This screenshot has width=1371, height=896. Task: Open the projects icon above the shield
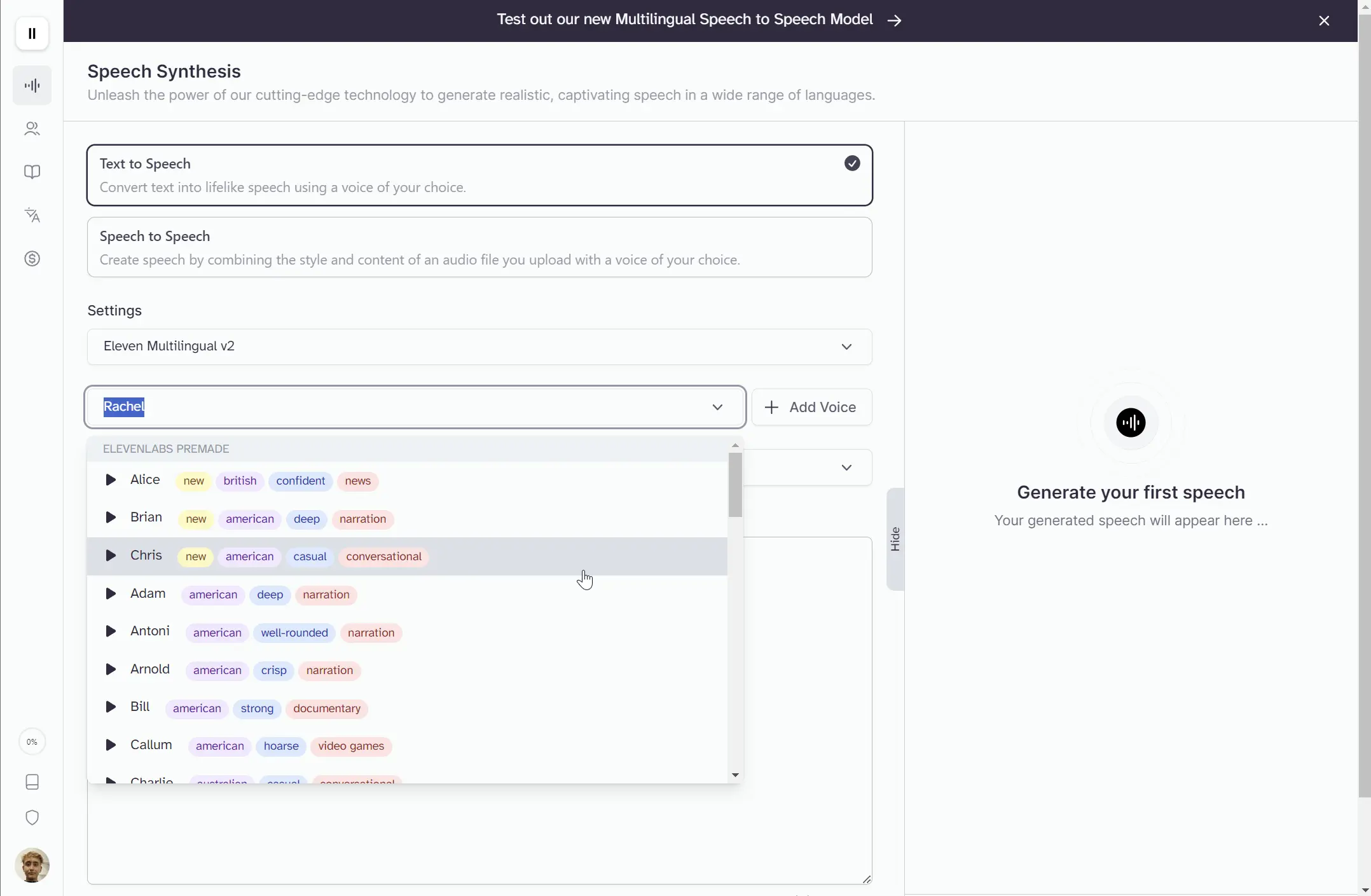pyautogui.click(x=31, y=782)
